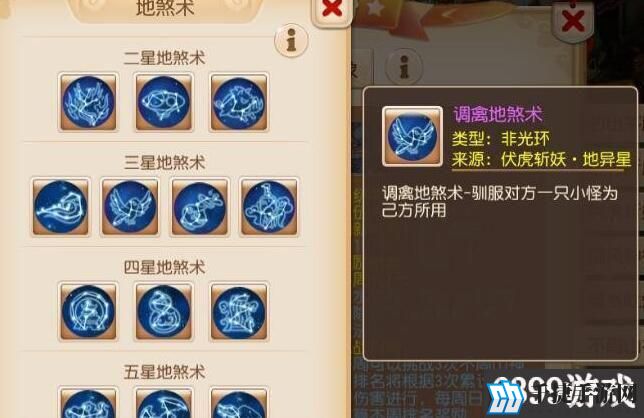Open info button in 地煞术 panel
The image size is (644, 418).
[291, 40]
